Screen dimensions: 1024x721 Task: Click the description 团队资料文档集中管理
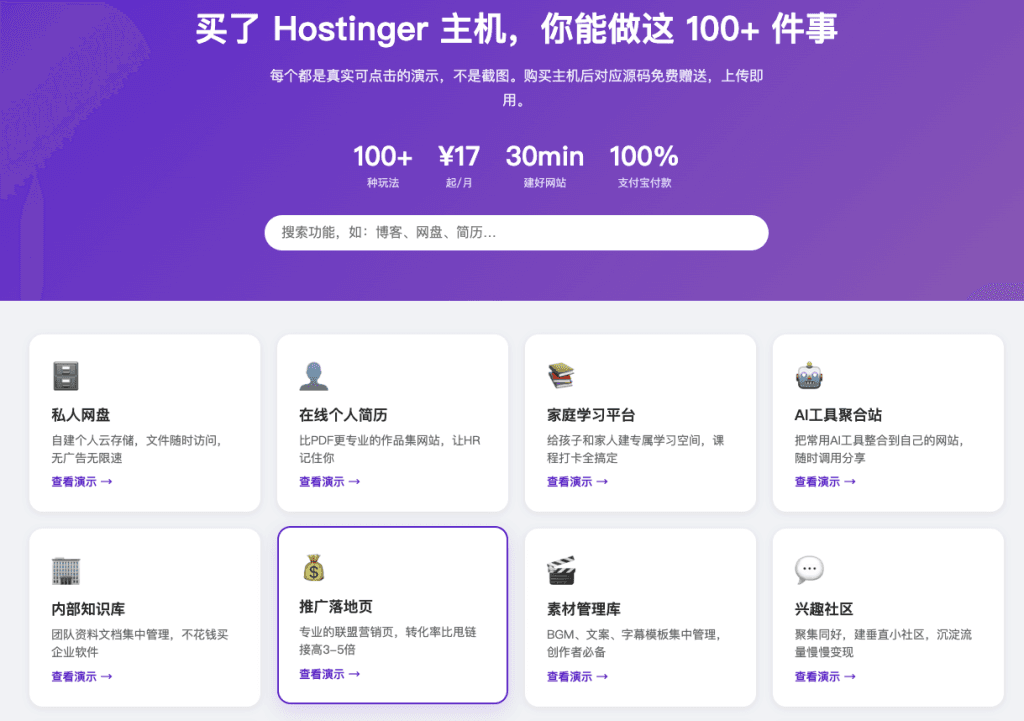(140, 643)
